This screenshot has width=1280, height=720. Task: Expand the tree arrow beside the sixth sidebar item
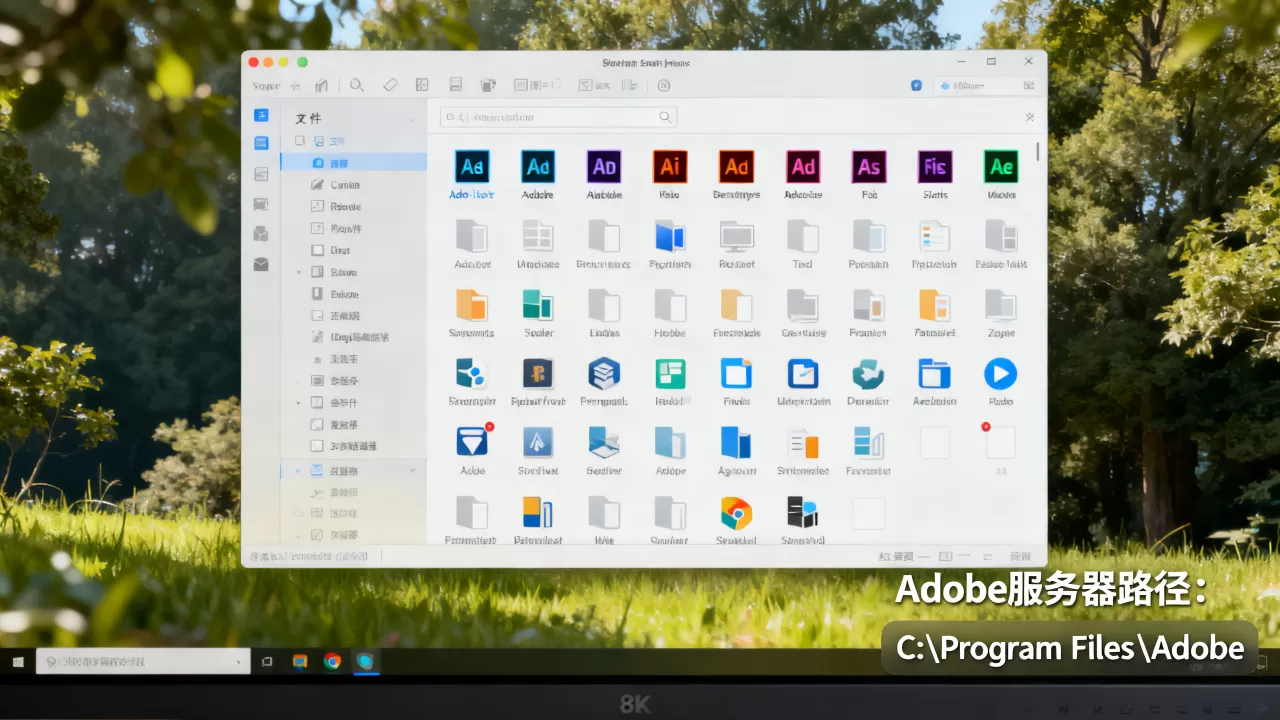coord(299,272)
